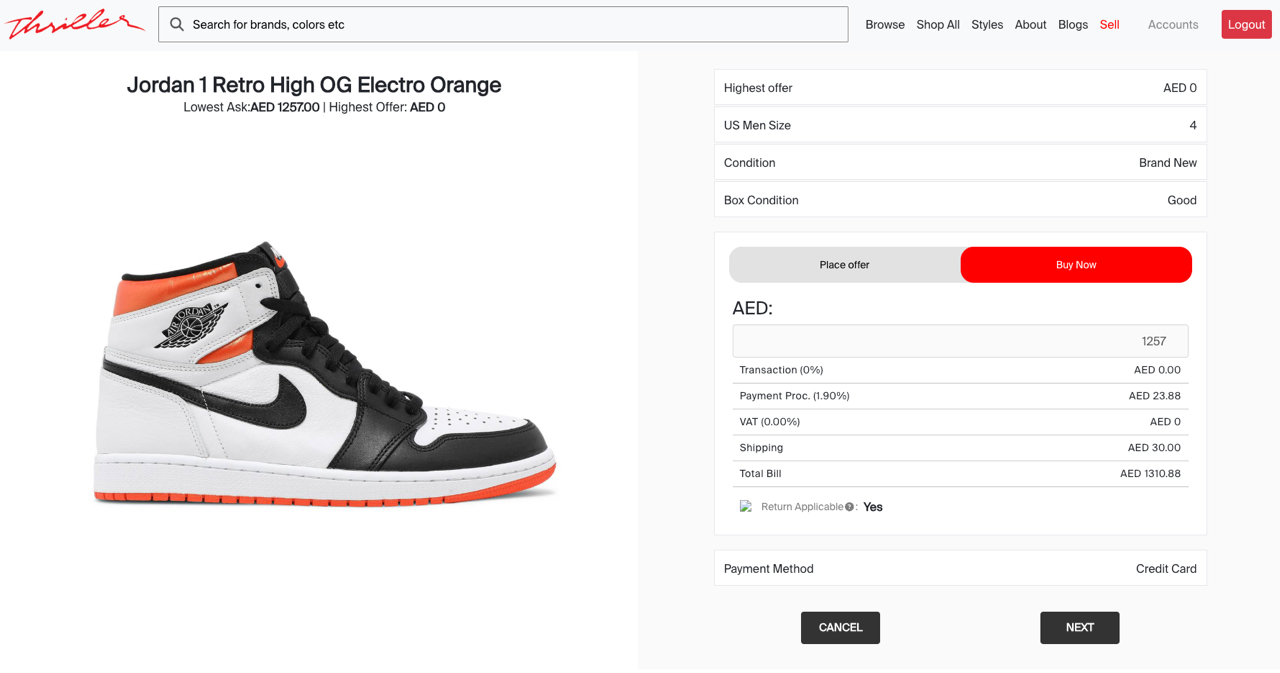The image size is (1280, 673).
Task: Click the Jordan 1 sneaker image
Action: [320, 370]
